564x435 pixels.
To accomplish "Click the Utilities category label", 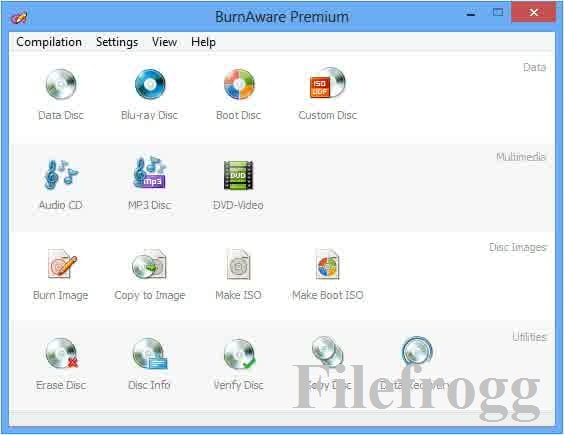I will point(529,337).
